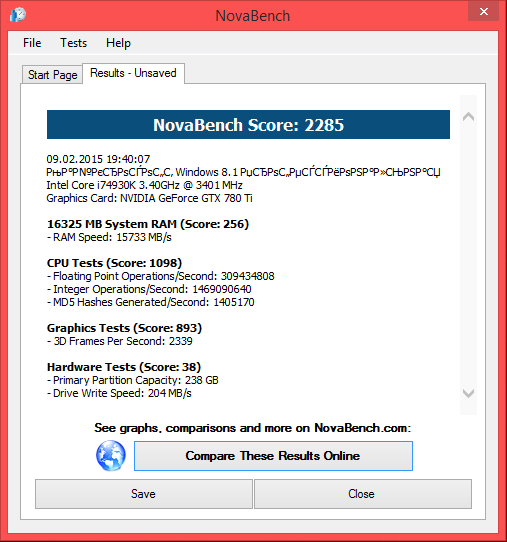The width and height of the screenshot is (507, 542).
Task: Click the NovaBench Score 2285 banner
Action: [248, 125]
